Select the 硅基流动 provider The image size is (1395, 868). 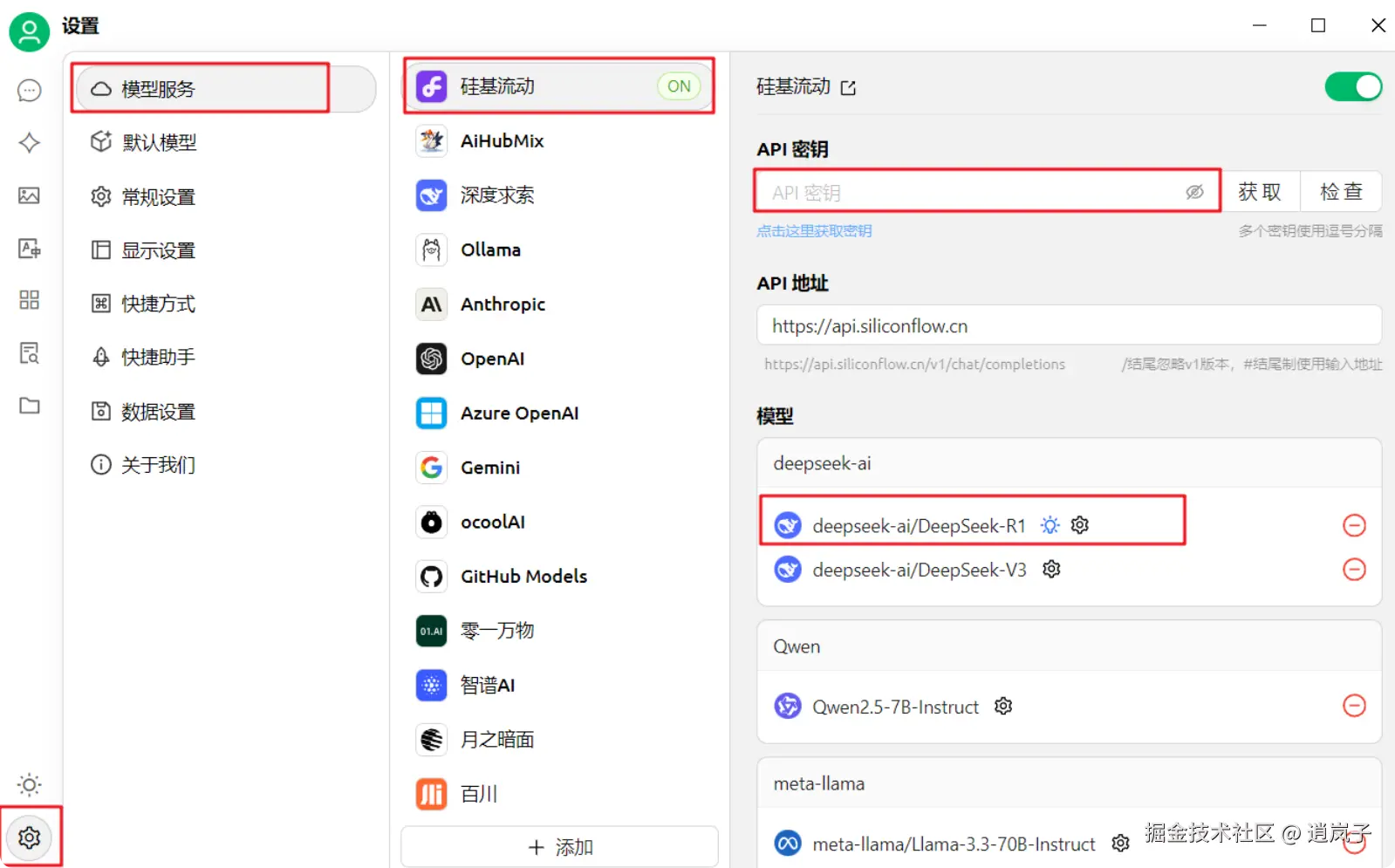click(x=558, y=86)
